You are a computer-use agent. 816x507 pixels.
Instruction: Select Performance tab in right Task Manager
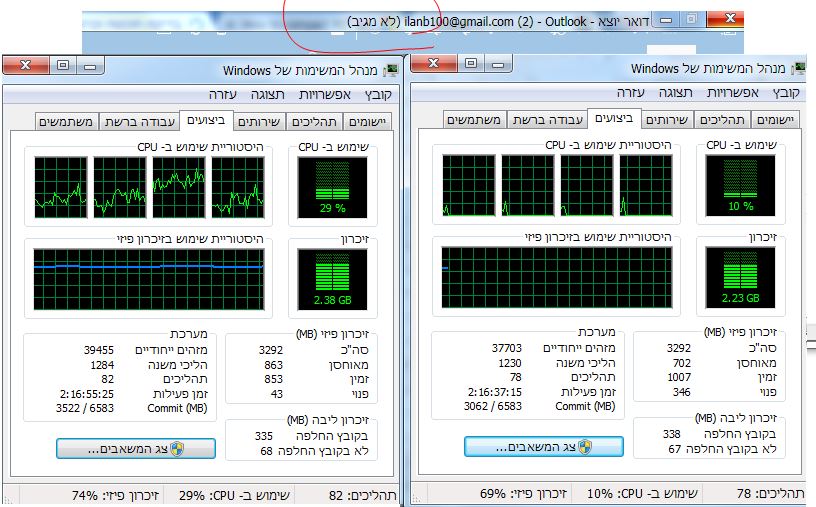(x=614, y=118)
